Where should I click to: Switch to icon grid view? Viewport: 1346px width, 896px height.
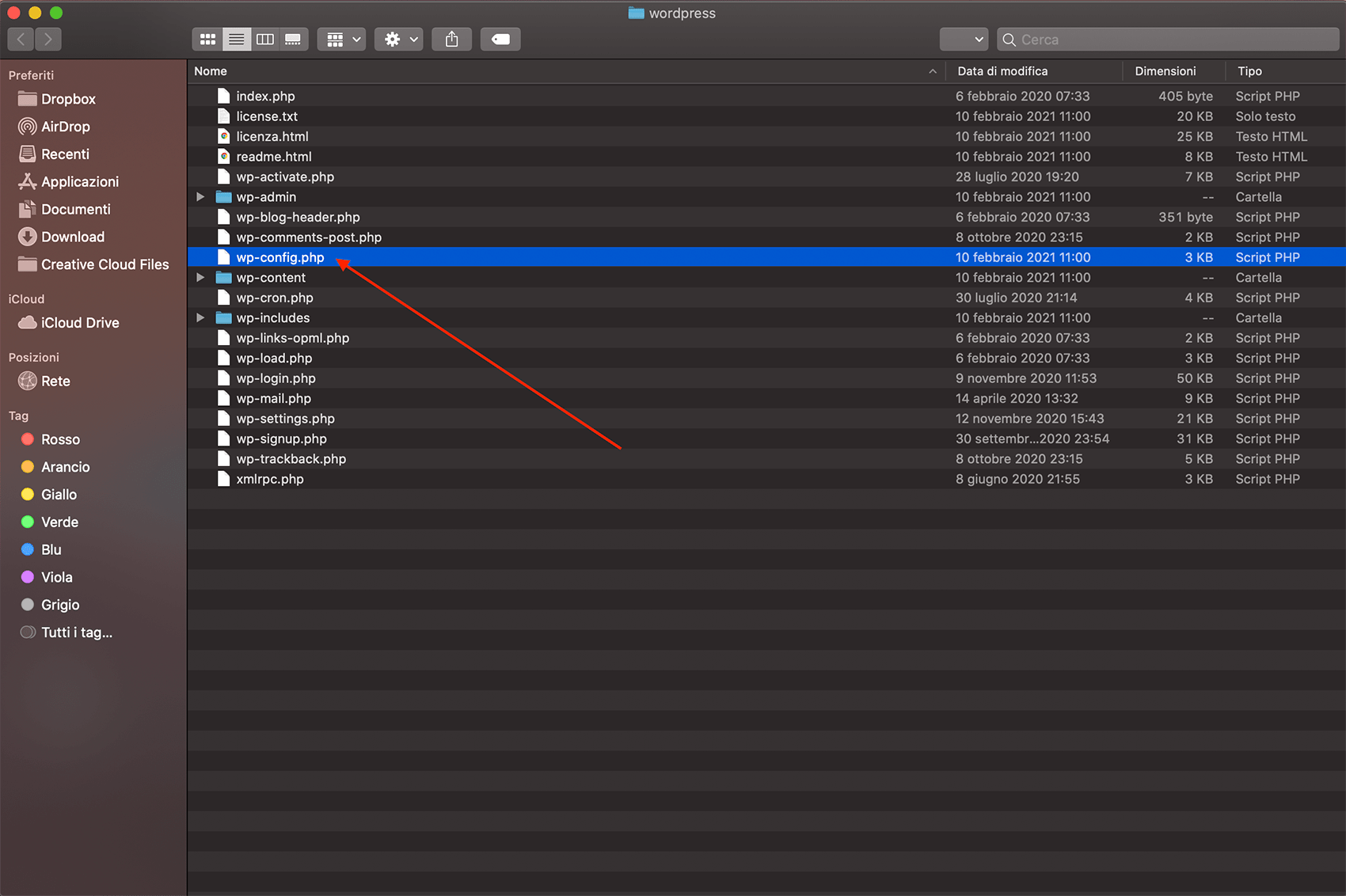click(x=207, y=40)
